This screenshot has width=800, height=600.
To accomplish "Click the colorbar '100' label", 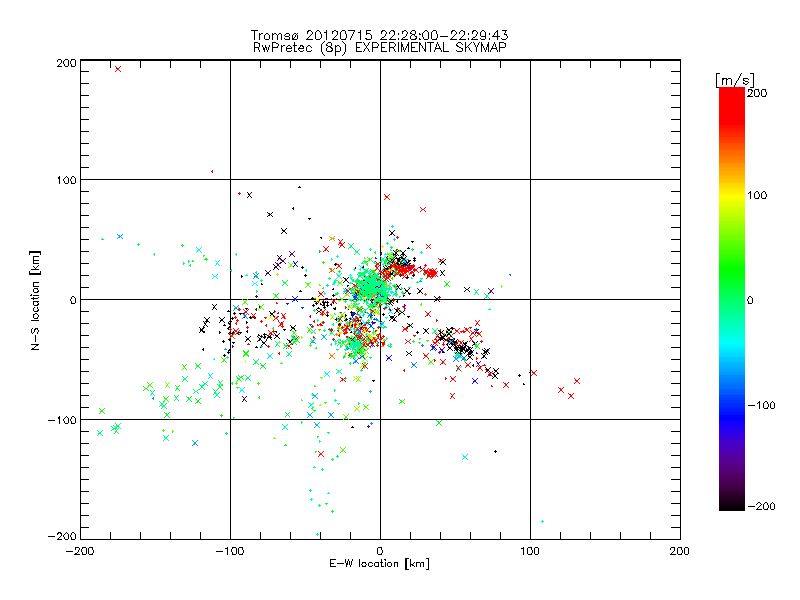I will [757, 195].
